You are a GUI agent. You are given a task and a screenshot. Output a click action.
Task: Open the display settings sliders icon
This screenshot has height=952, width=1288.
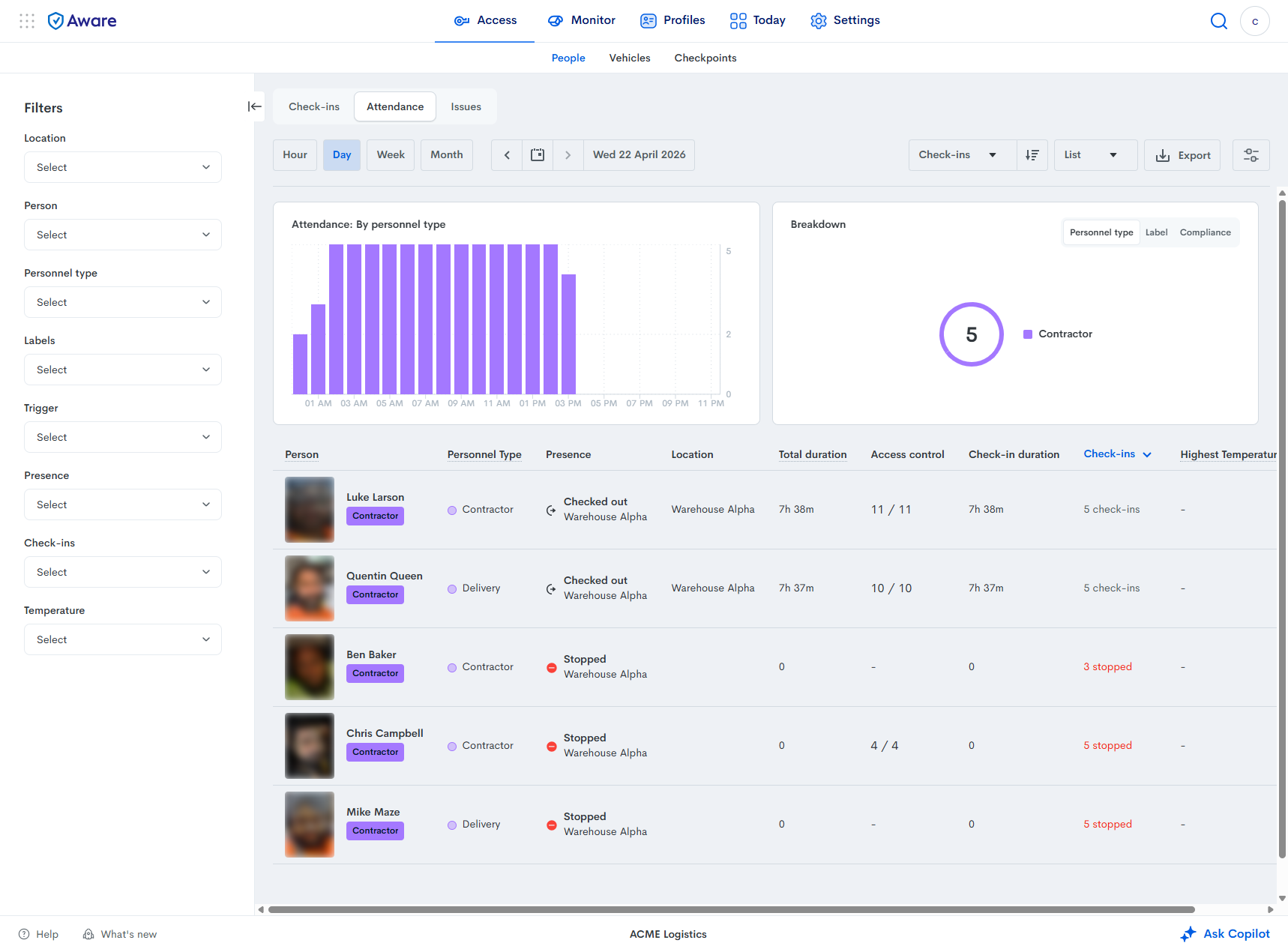[x=1251, y=155]
